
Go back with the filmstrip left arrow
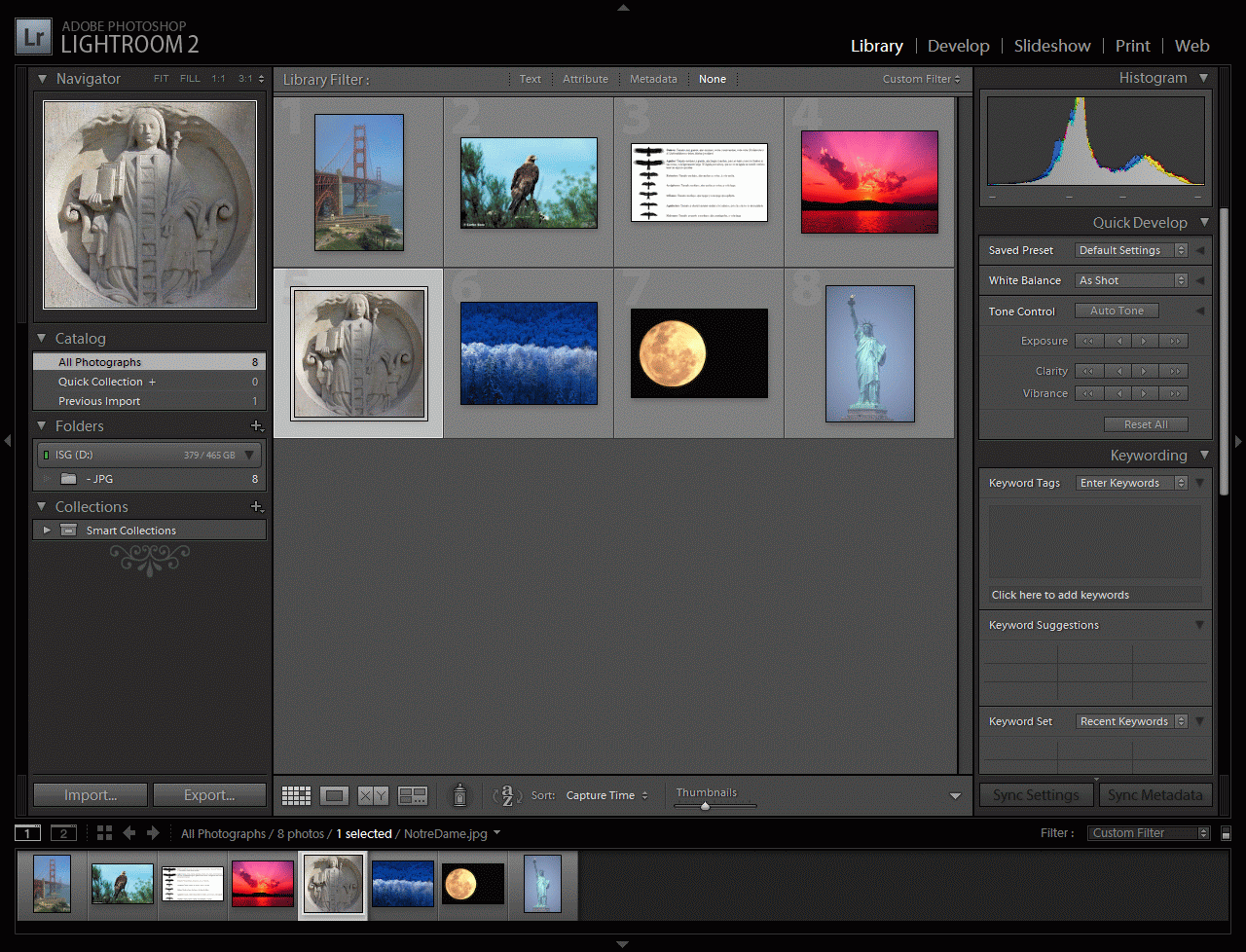tap(128, 833)
